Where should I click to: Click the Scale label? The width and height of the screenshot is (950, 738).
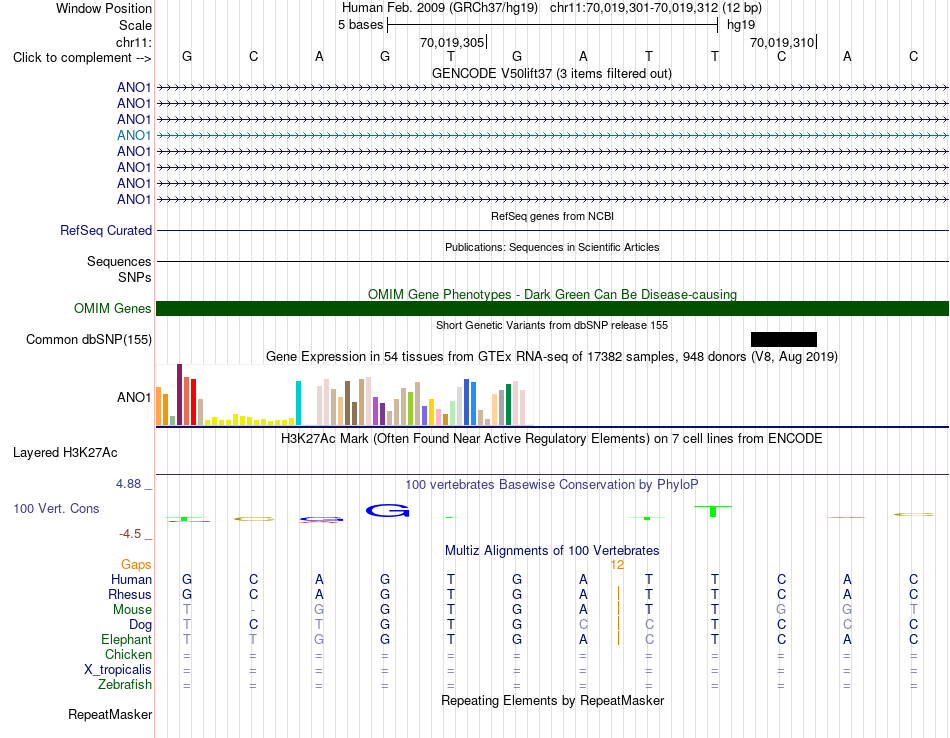pyautogui.click(x=135, y=25)
